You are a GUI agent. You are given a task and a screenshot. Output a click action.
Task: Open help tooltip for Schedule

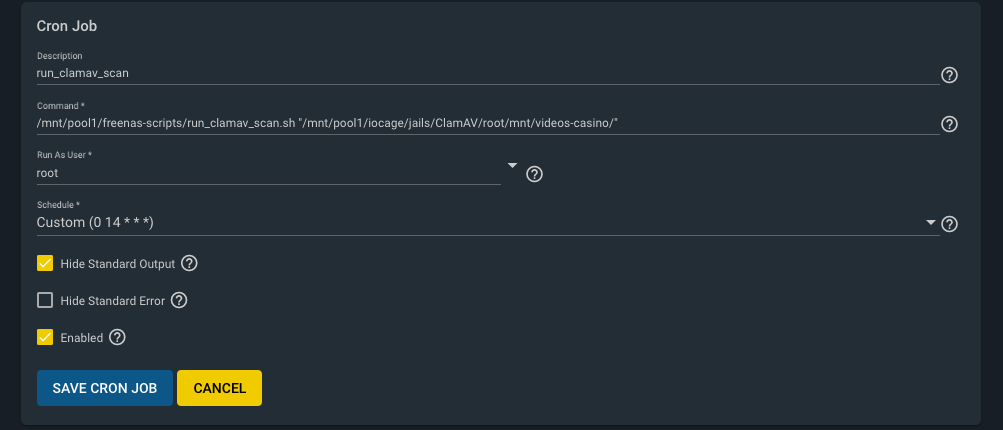pyautogui.click(x=949, y=224)
